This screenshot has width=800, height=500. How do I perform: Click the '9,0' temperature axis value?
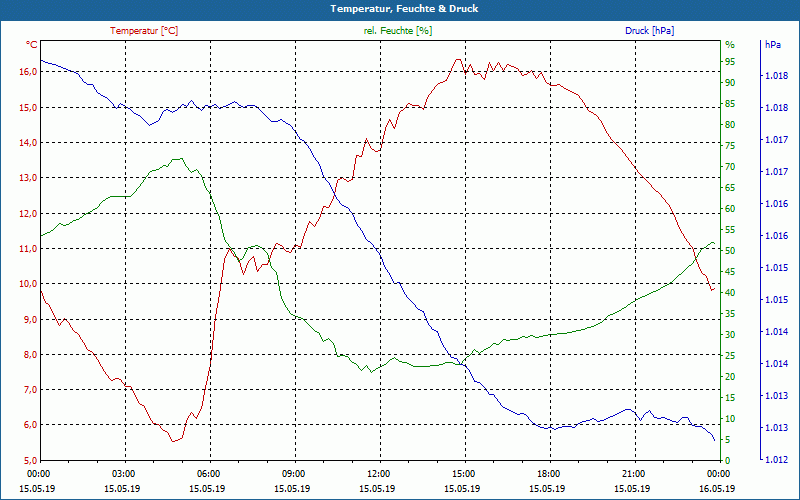pyautogui.click(x=30, y=319)
